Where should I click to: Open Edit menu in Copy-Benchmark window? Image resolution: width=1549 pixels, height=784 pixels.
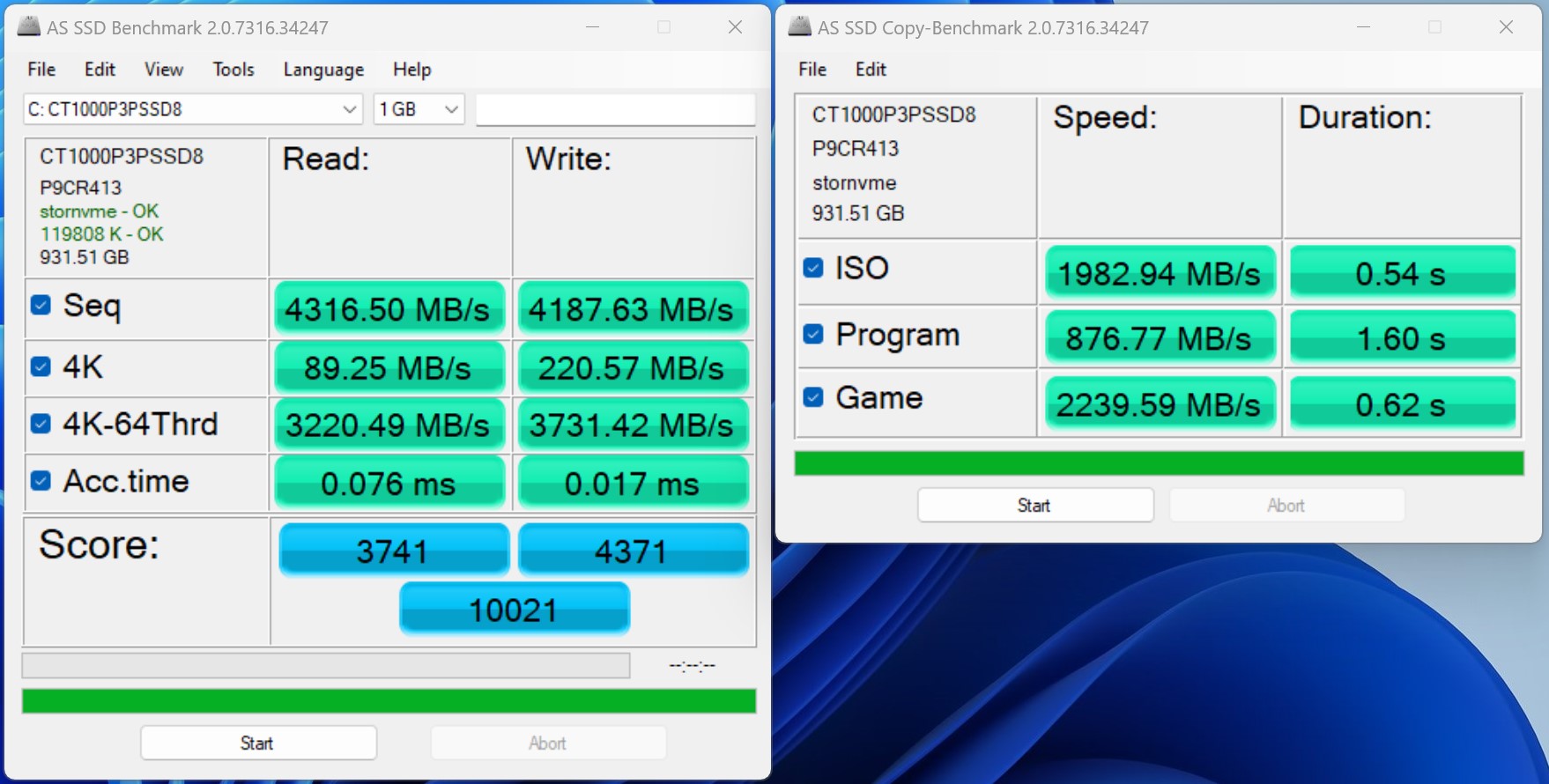pyautogui.click(x=870, y=70)
